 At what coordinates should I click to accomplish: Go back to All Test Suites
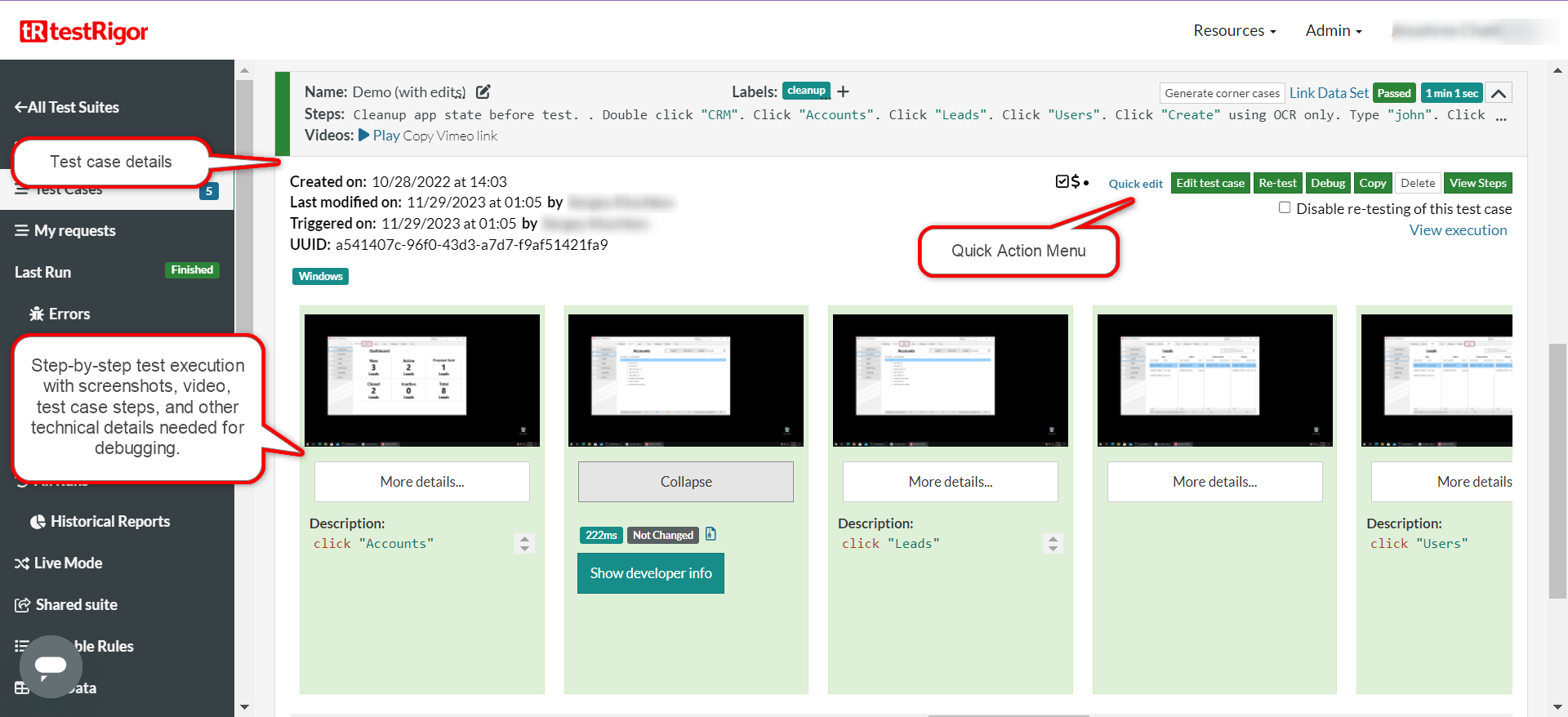67,107
